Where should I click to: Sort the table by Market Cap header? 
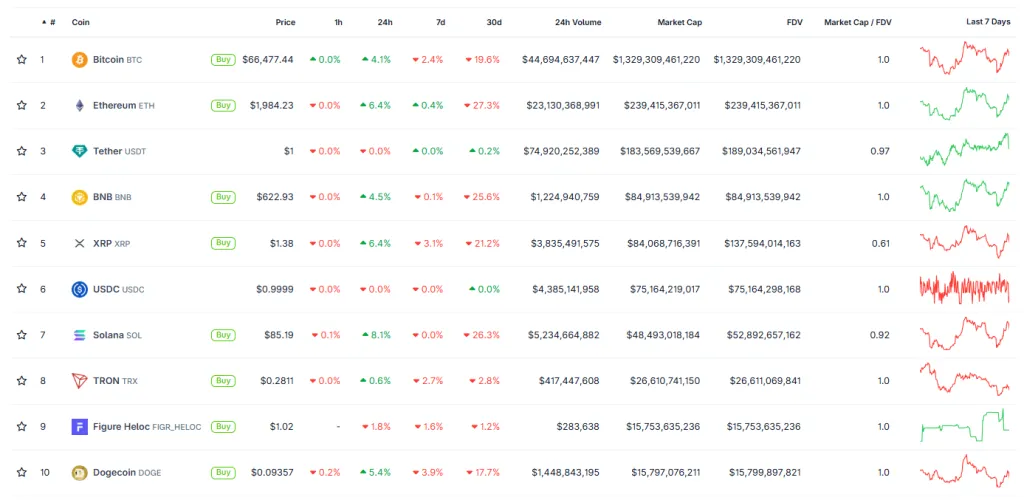(x=679, y=22)
